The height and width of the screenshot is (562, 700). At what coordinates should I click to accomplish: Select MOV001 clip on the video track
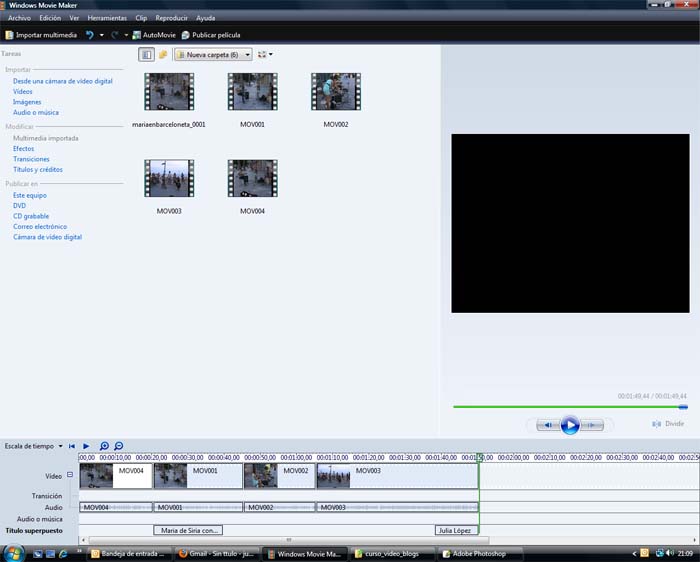click(198, 476)
